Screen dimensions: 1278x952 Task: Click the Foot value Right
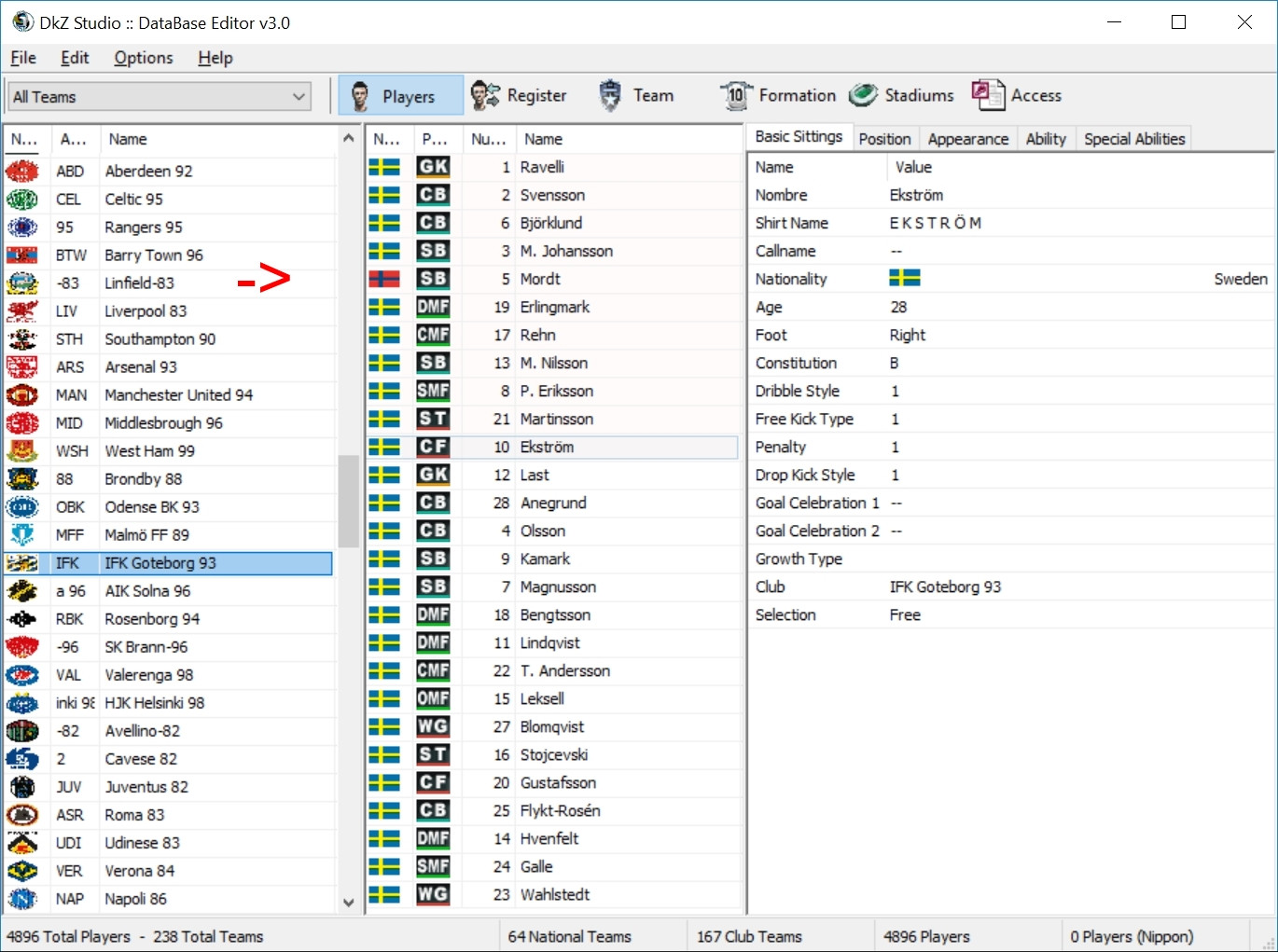908,335
